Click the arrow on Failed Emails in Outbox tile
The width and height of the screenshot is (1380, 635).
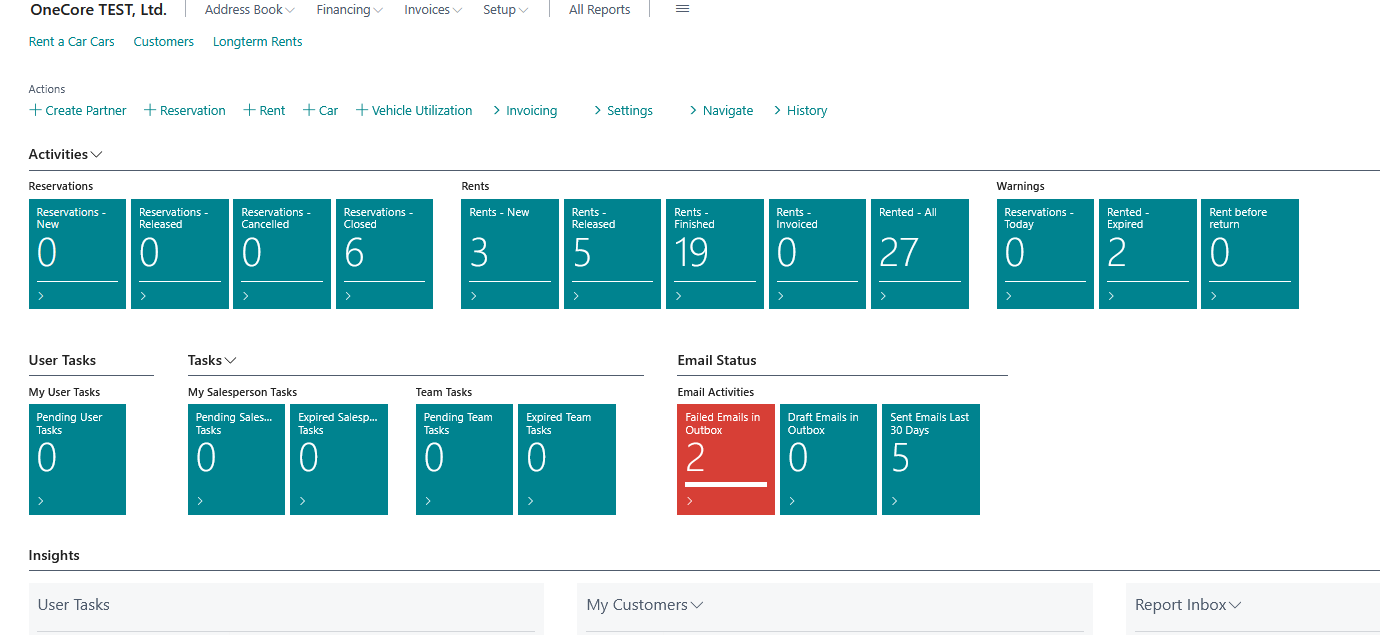tap(690, 501)
